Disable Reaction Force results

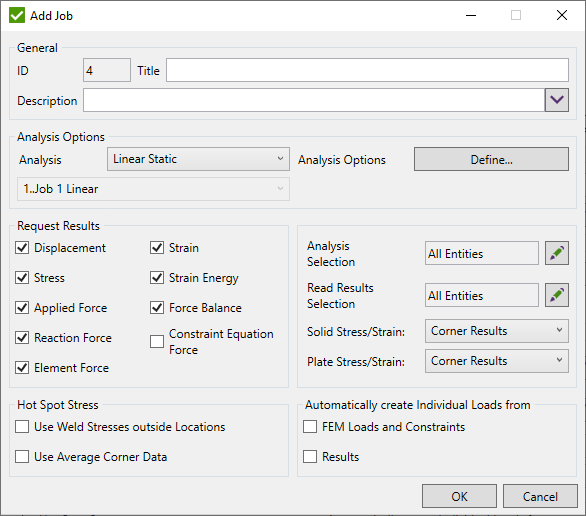pos(22,337)
